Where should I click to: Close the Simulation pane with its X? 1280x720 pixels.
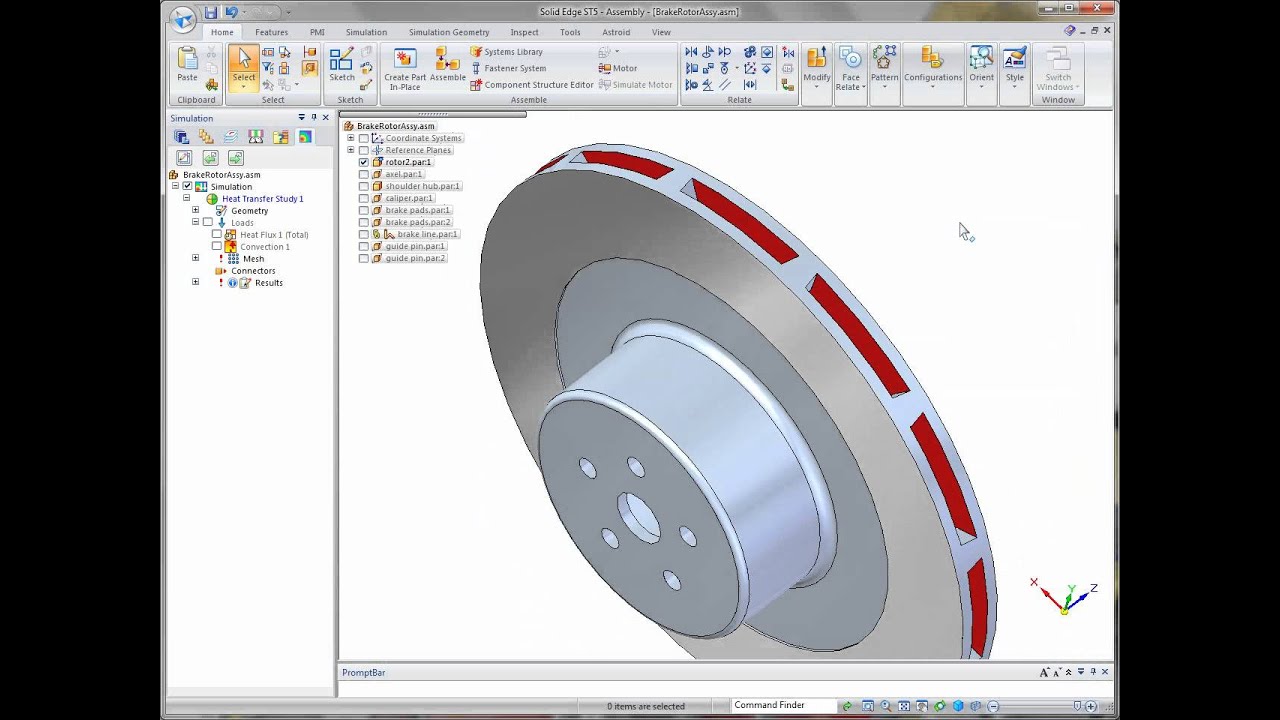pos(325,118)
